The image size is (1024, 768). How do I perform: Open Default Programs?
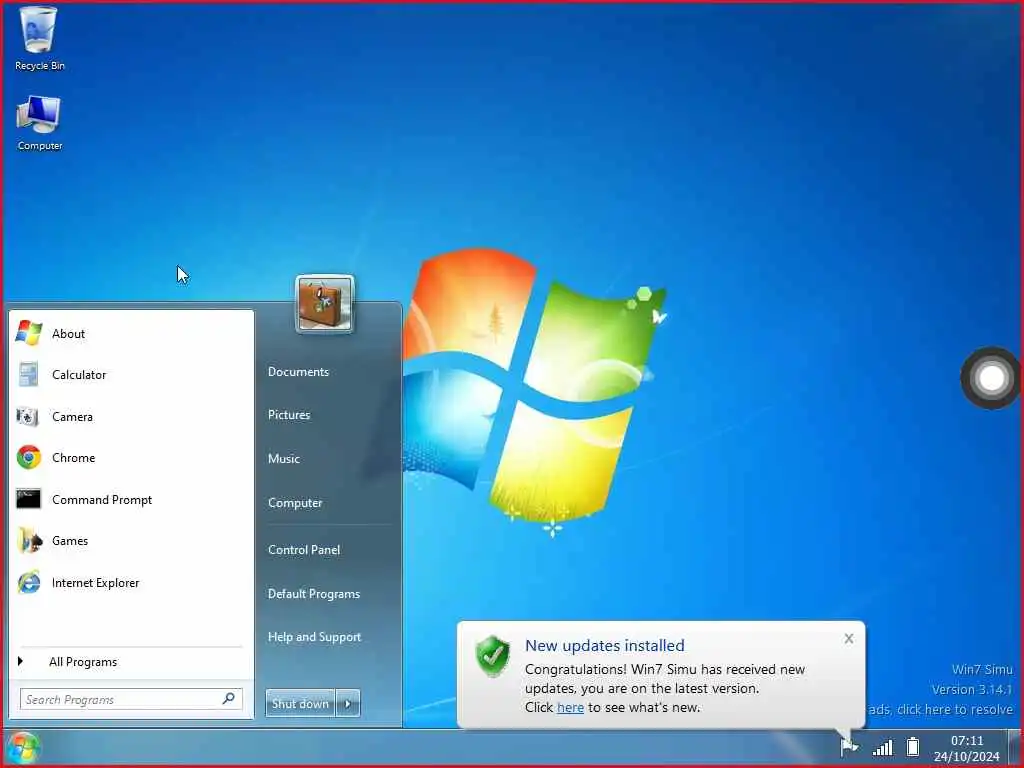click(313, 594)
